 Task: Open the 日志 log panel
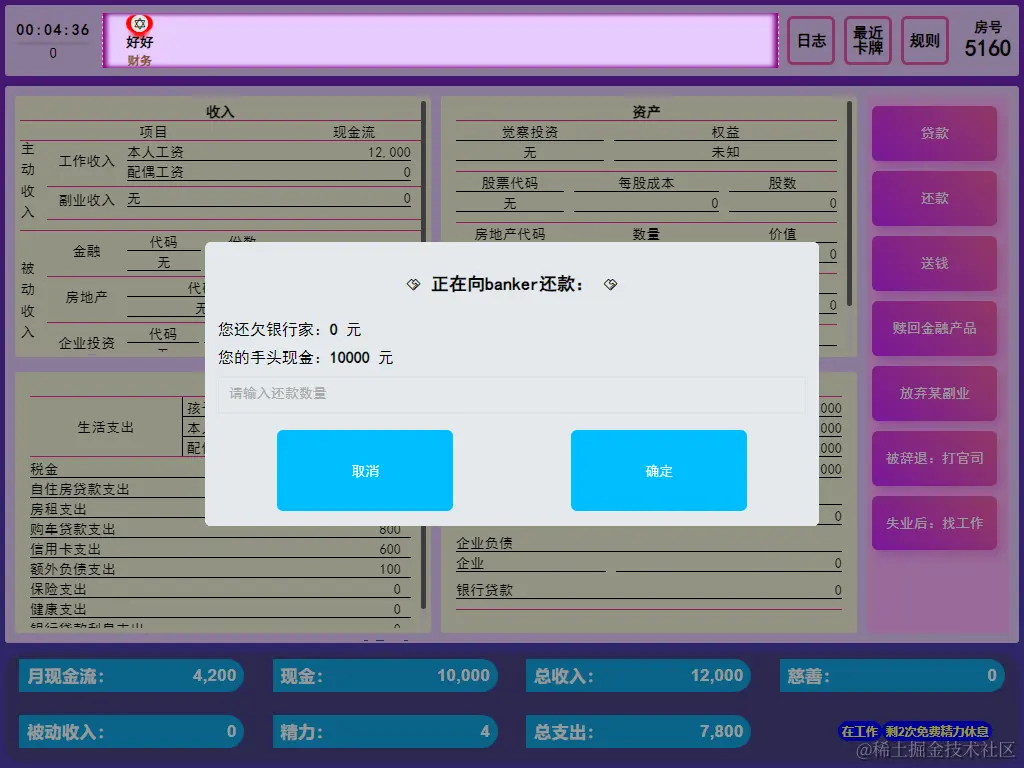tap(811, 41)
